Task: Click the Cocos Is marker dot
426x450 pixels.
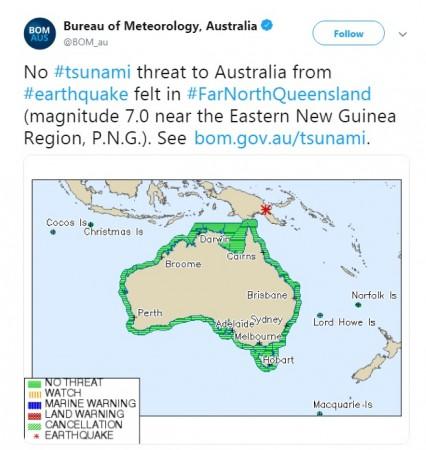Action: click(x=53, y=232)
